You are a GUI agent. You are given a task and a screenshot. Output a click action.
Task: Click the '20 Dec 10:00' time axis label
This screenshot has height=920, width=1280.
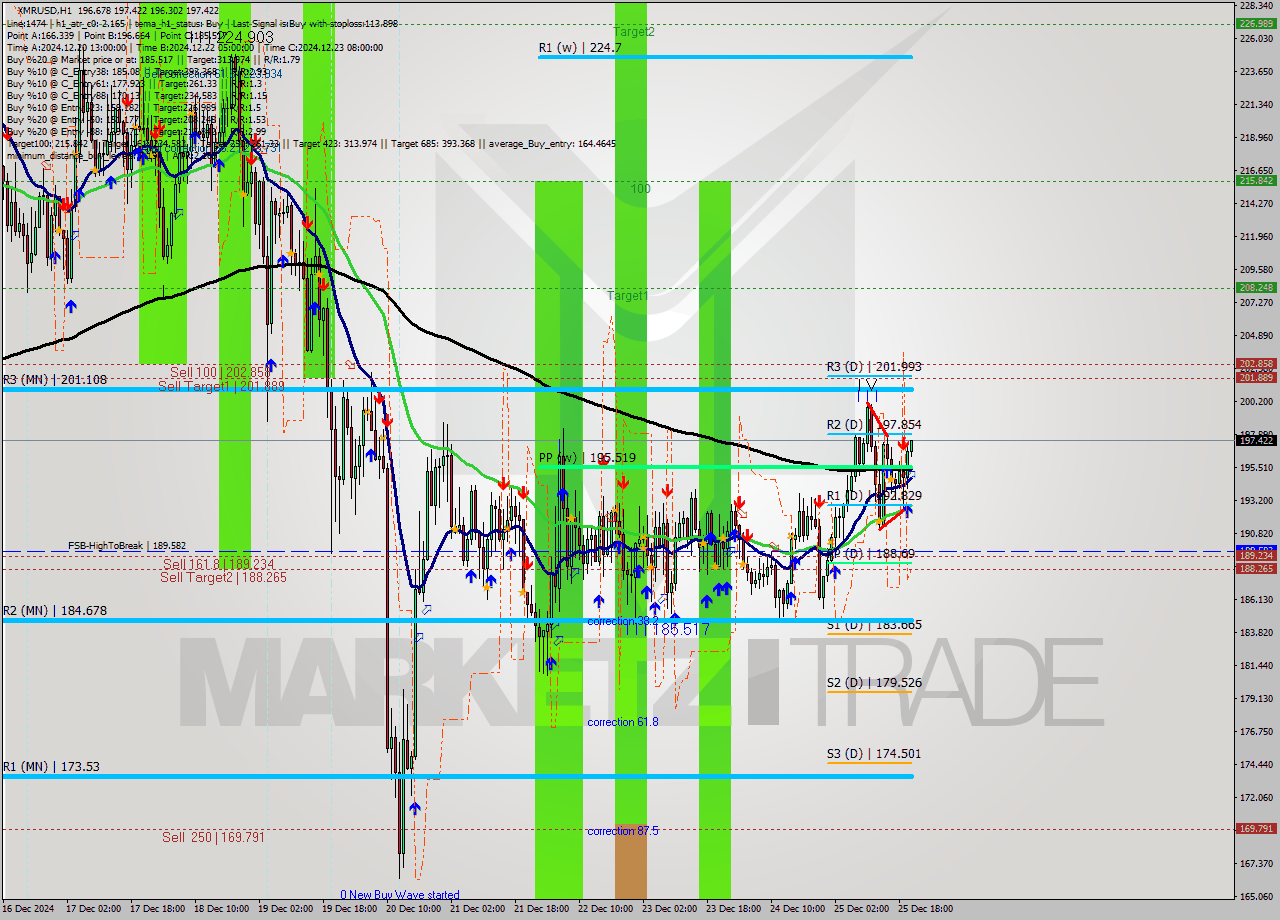[413, 909]
